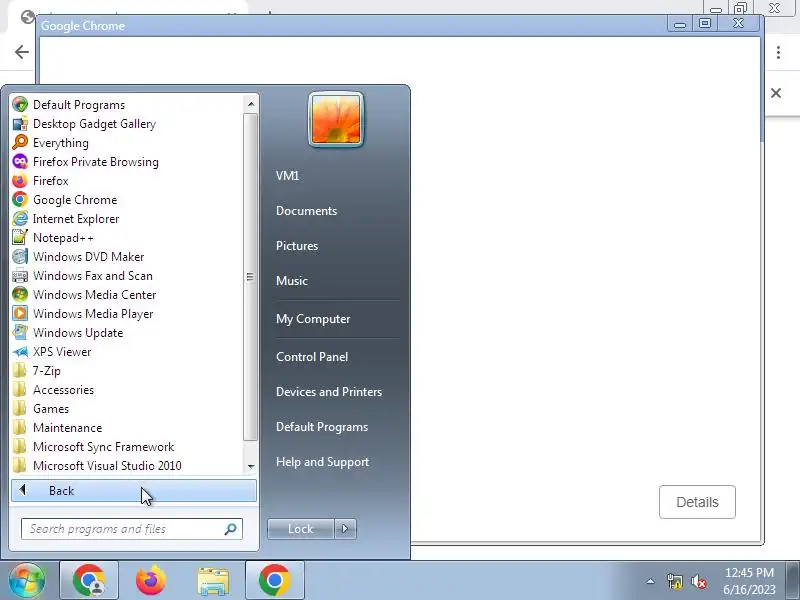This screenshot has height=600, width=800.
Task: Open Documents from the Start menu
Action: click(x=307, y=211)
